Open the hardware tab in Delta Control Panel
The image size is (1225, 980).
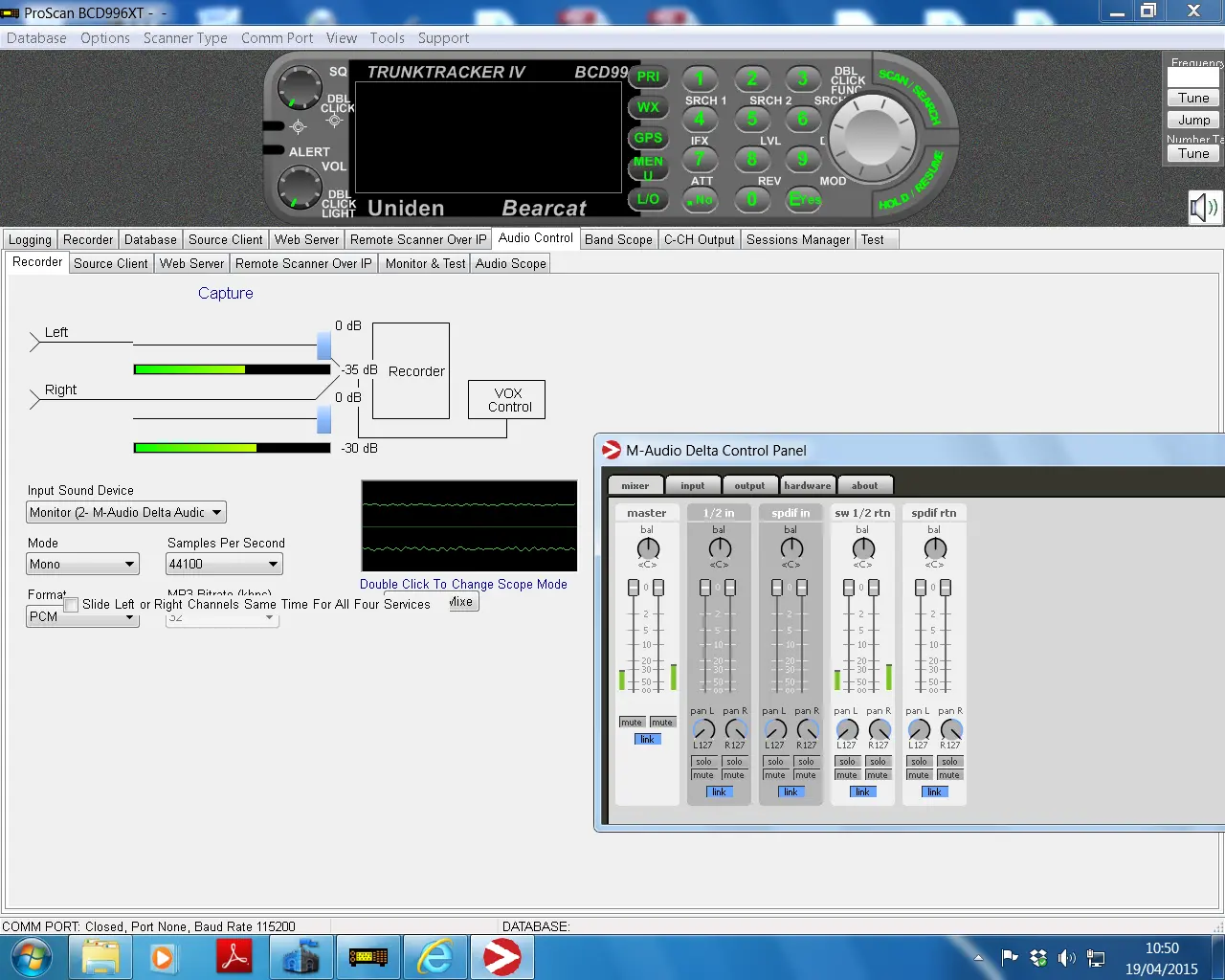[x=808, y=485]
